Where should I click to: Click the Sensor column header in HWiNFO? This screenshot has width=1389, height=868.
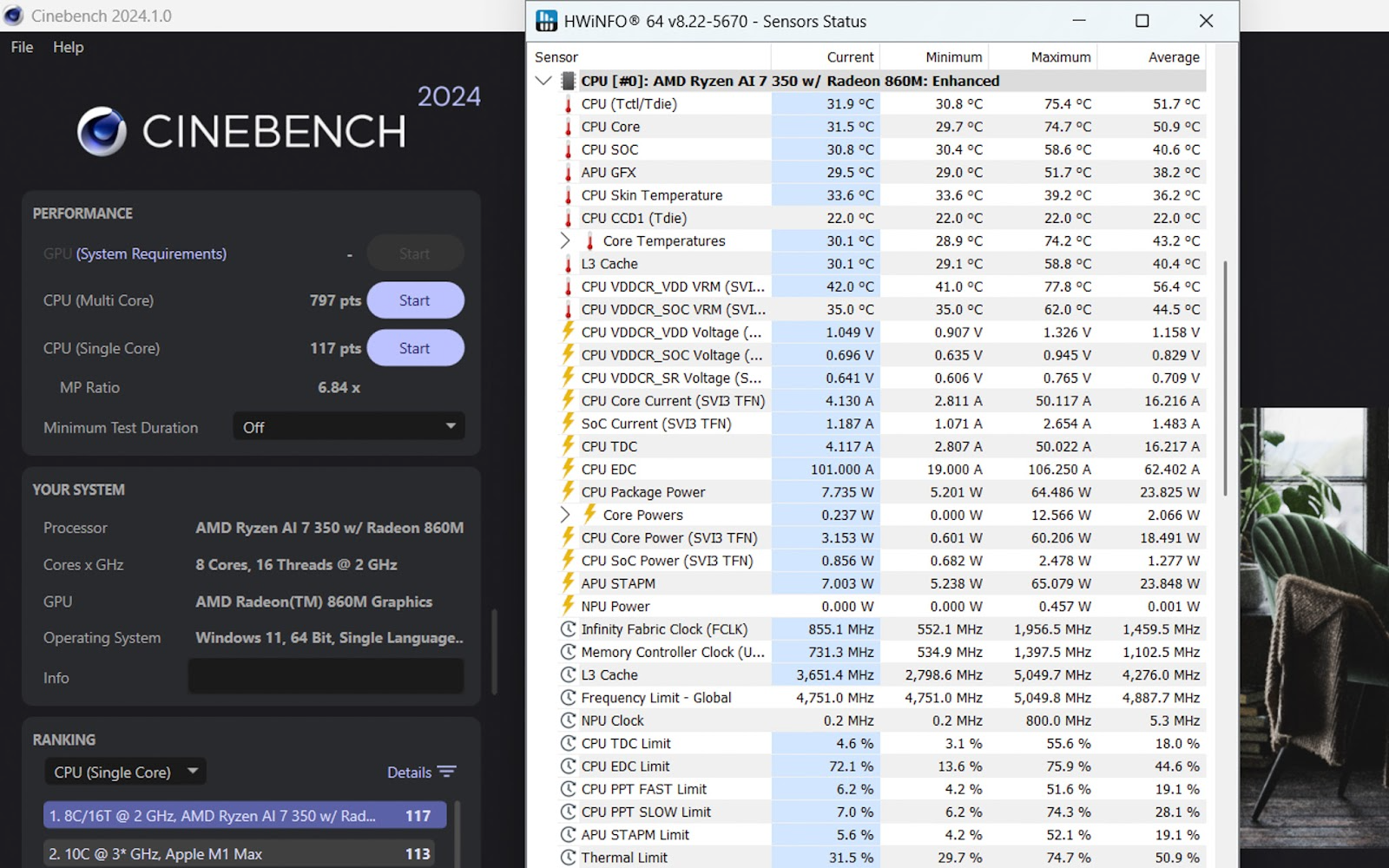556,57
